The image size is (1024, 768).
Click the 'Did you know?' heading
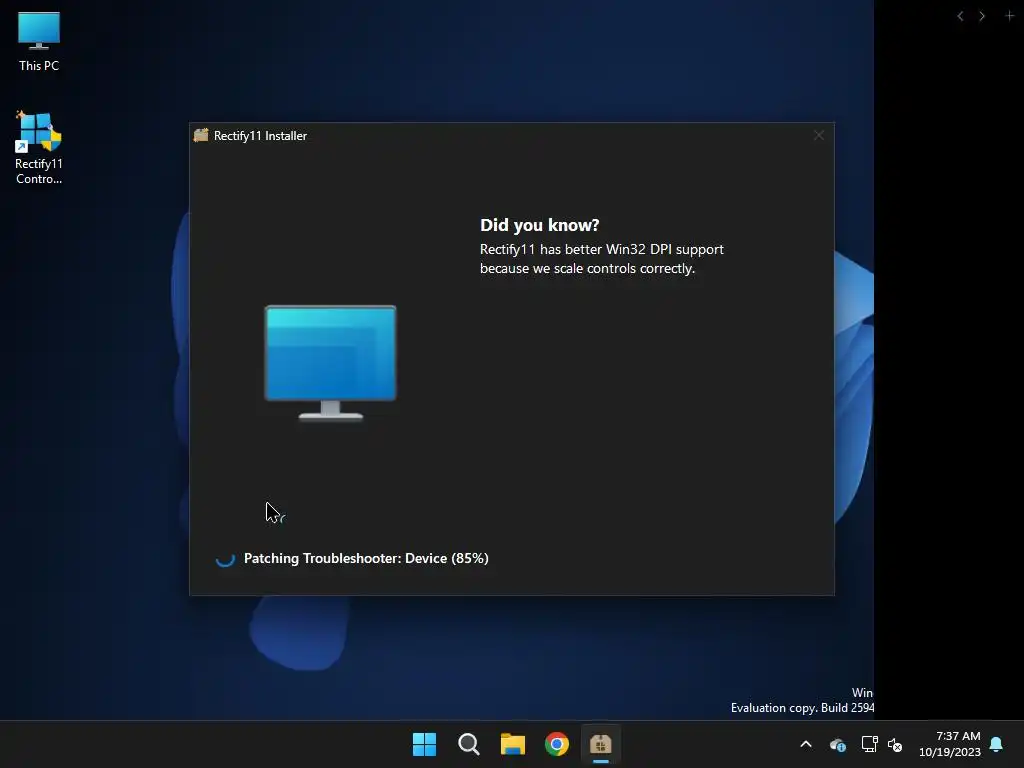(539, 225)
